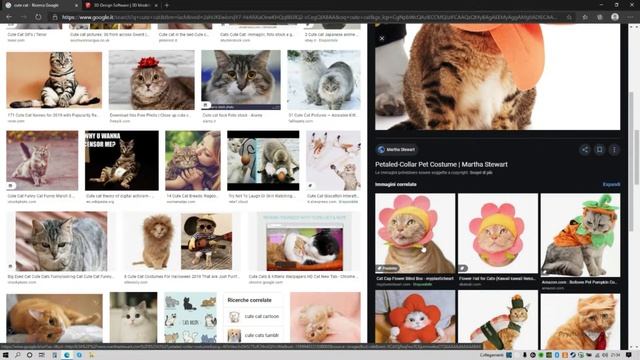The height and width of the screenshot is (360, 640).
Task: Go forward in the browser toolbar
Action: tap(24, 17)
